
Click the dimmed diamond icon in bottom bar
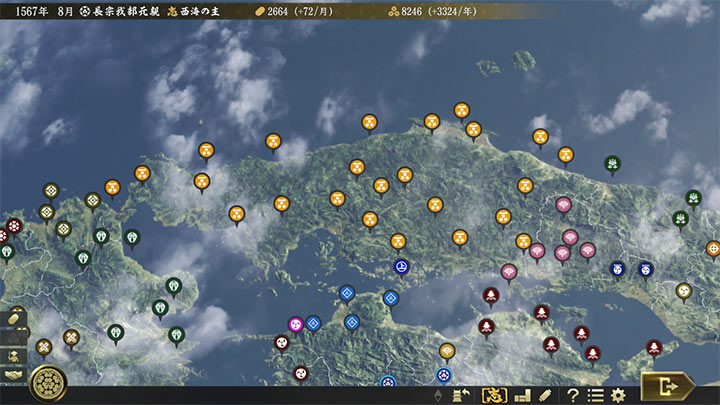439,395
